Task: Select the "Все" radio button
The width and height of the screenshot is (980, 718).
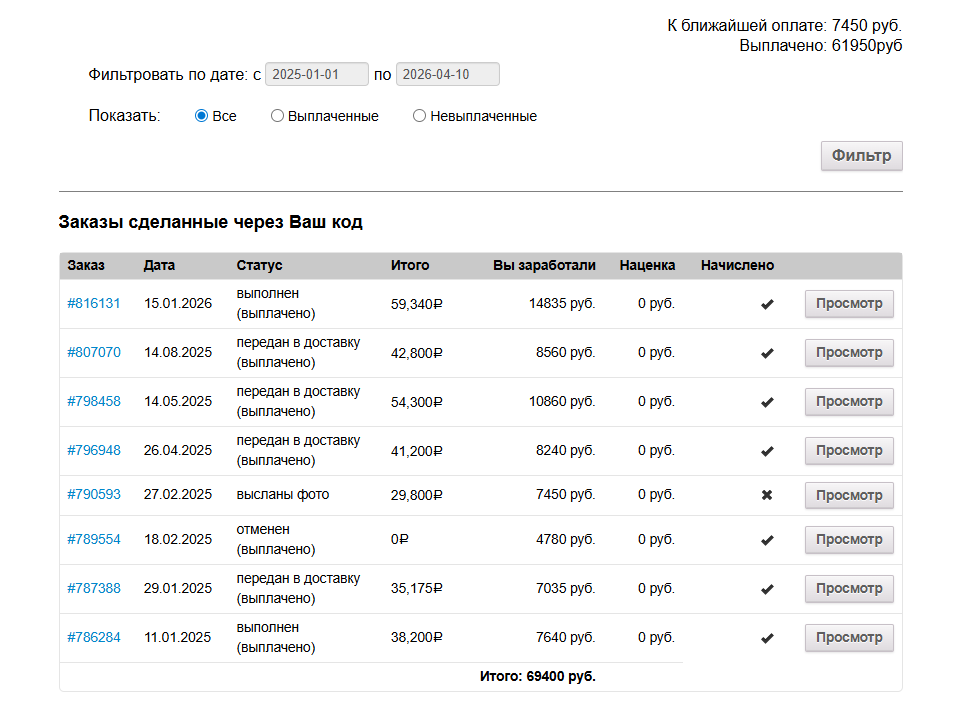Action: click(202, 116)
